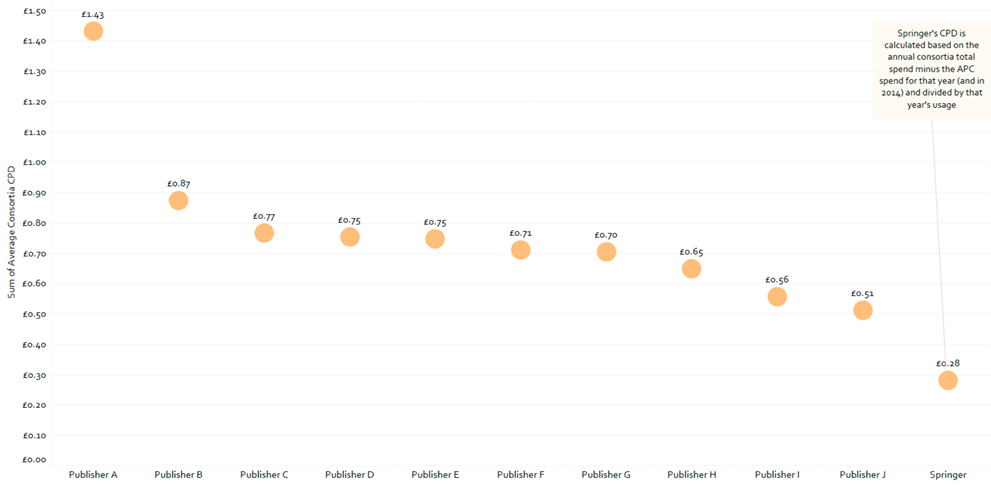Image resolution: width=991 pixels, height=489 pixels.
Task: Select the Publisher D data point
Action: (349, 237)
